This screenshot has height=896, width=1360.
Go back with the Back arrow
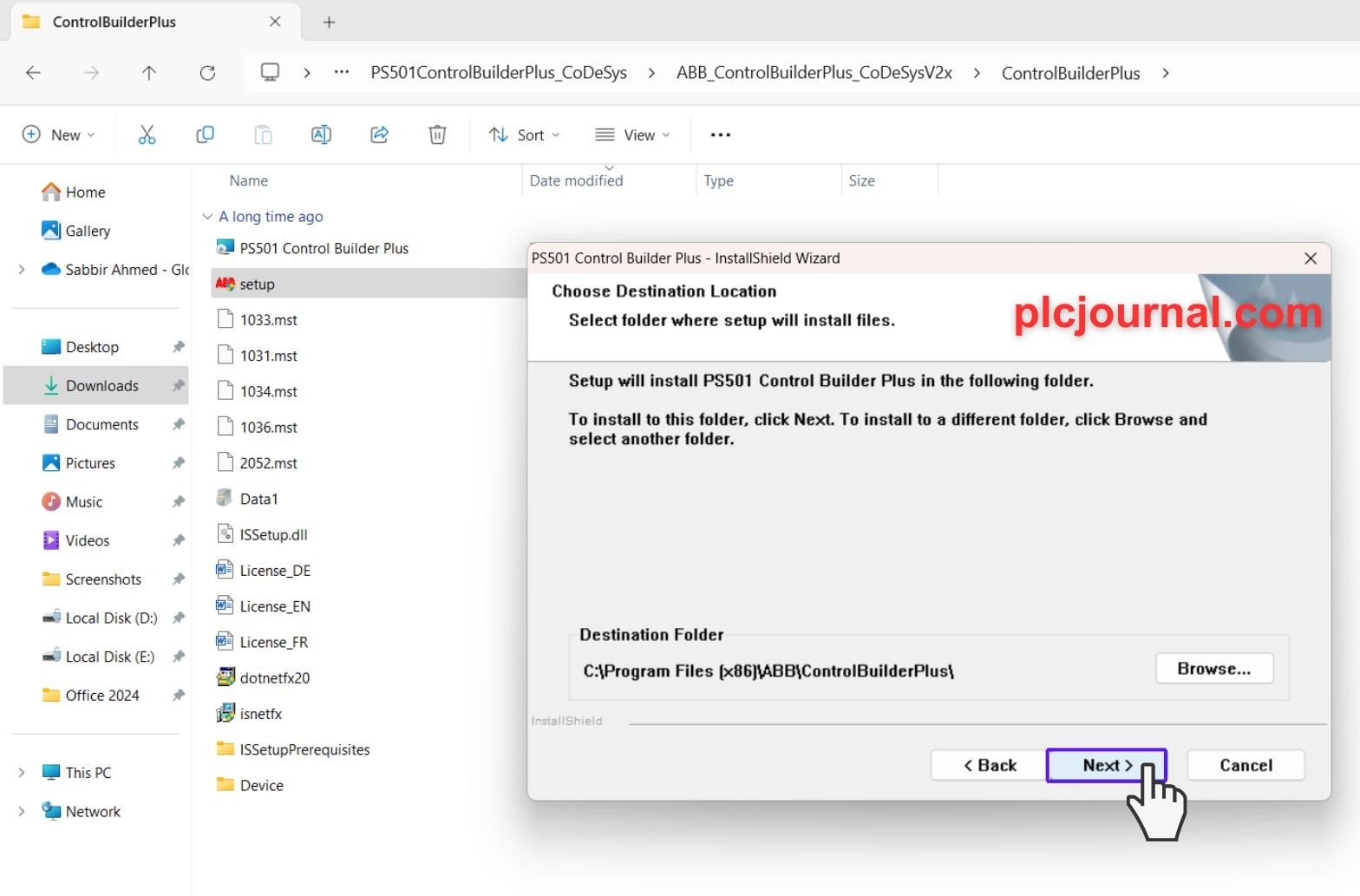[x=33, y=73]
